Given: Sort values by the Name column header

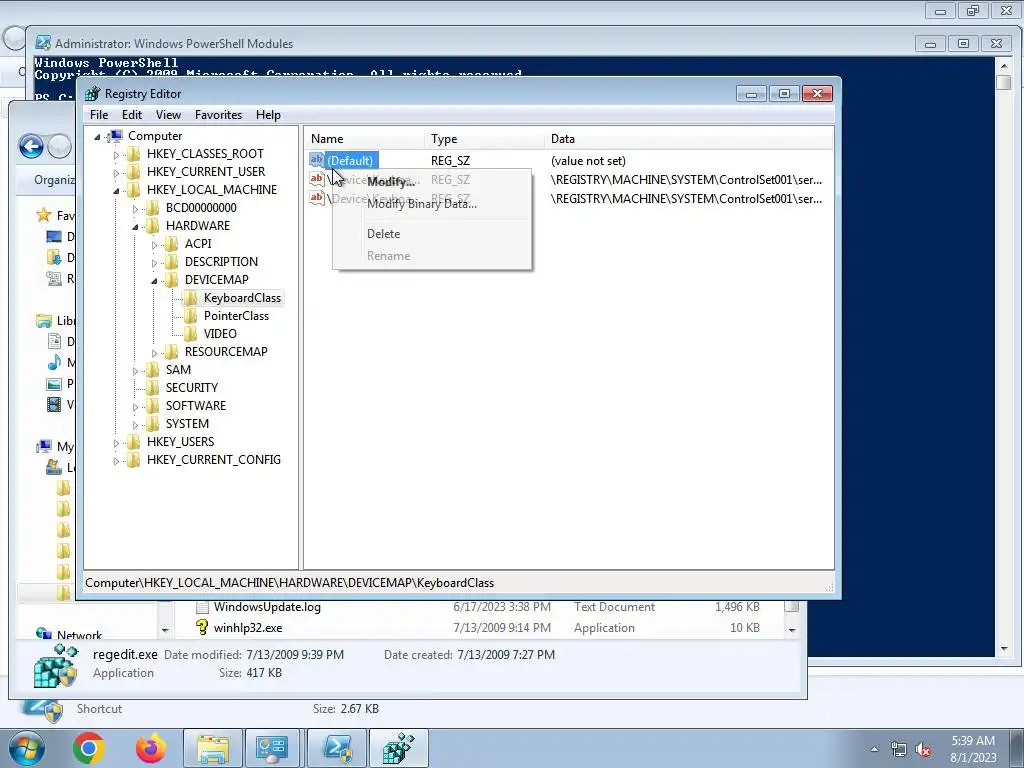Looking at the screenshot, I should pyautogui.click(x=366, y=139).
